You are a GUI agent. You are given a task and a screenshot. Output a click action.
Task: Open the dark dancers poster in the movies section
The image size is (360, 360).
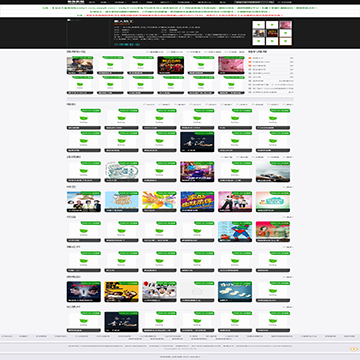coord(197,142)
